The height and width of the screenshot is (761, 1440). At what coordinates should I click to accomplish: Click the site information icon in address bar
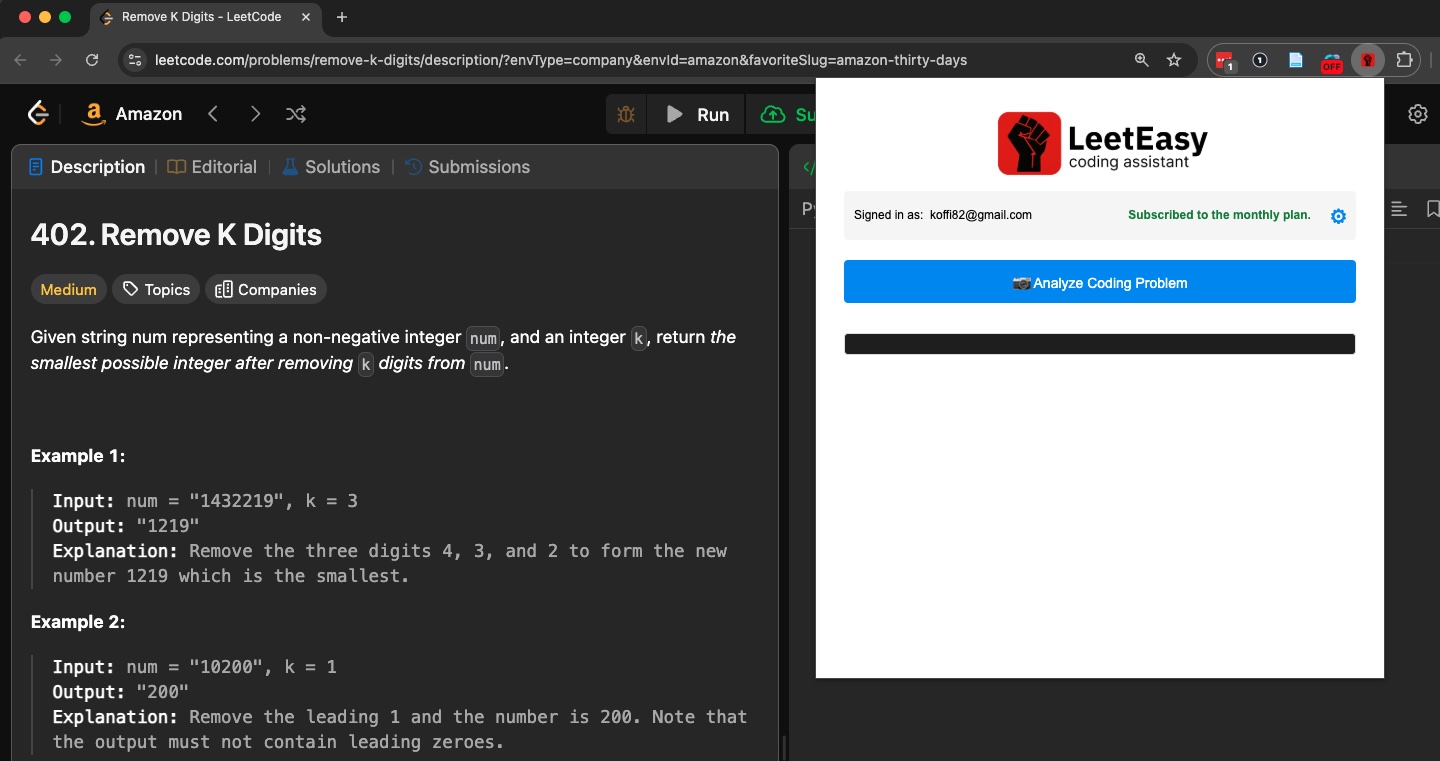pyautogui.click(x=135, y=60)
